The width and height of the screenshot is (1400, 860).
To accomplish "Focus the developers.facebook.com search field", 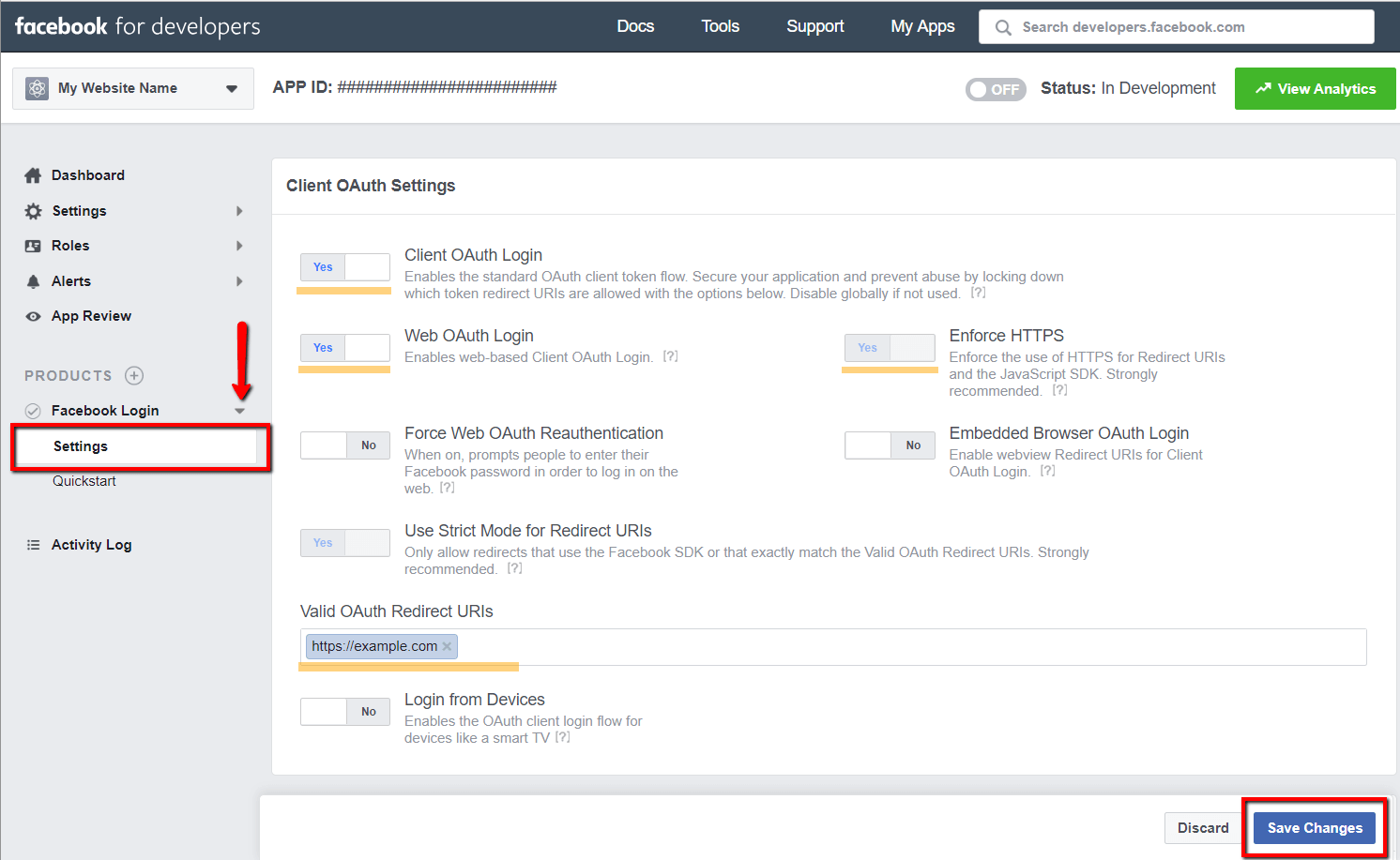I will 1177,27.
